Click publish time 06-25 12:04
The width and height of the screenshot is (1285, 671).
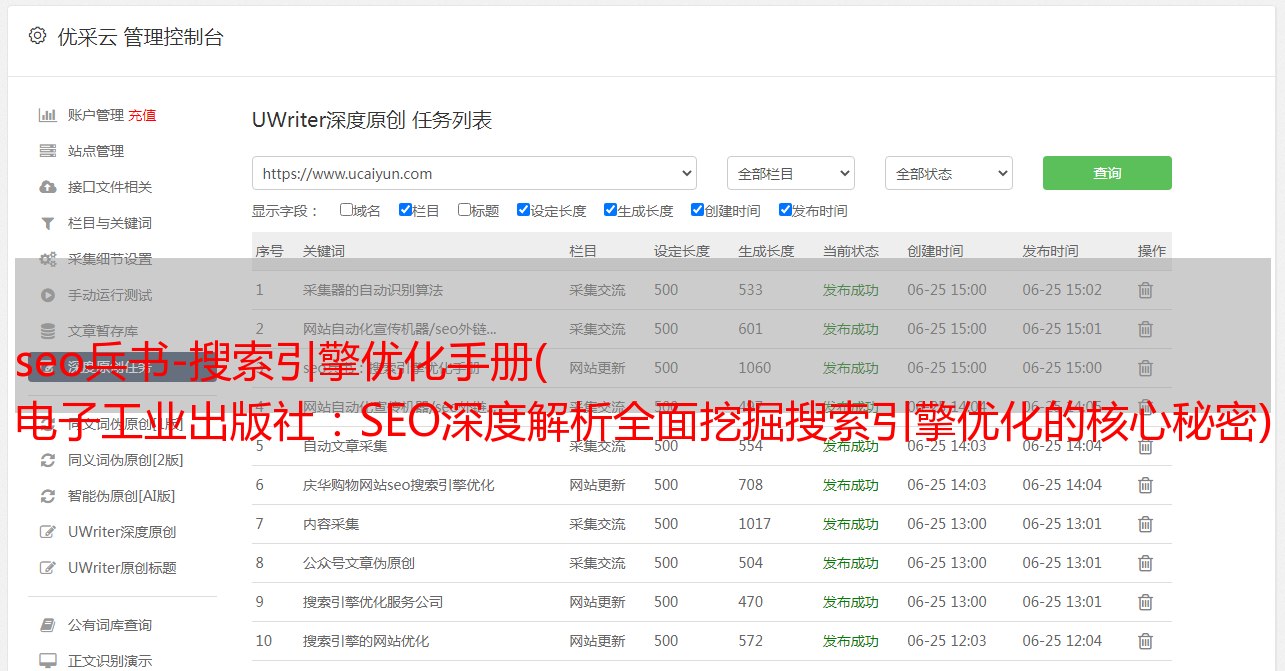1062,641
